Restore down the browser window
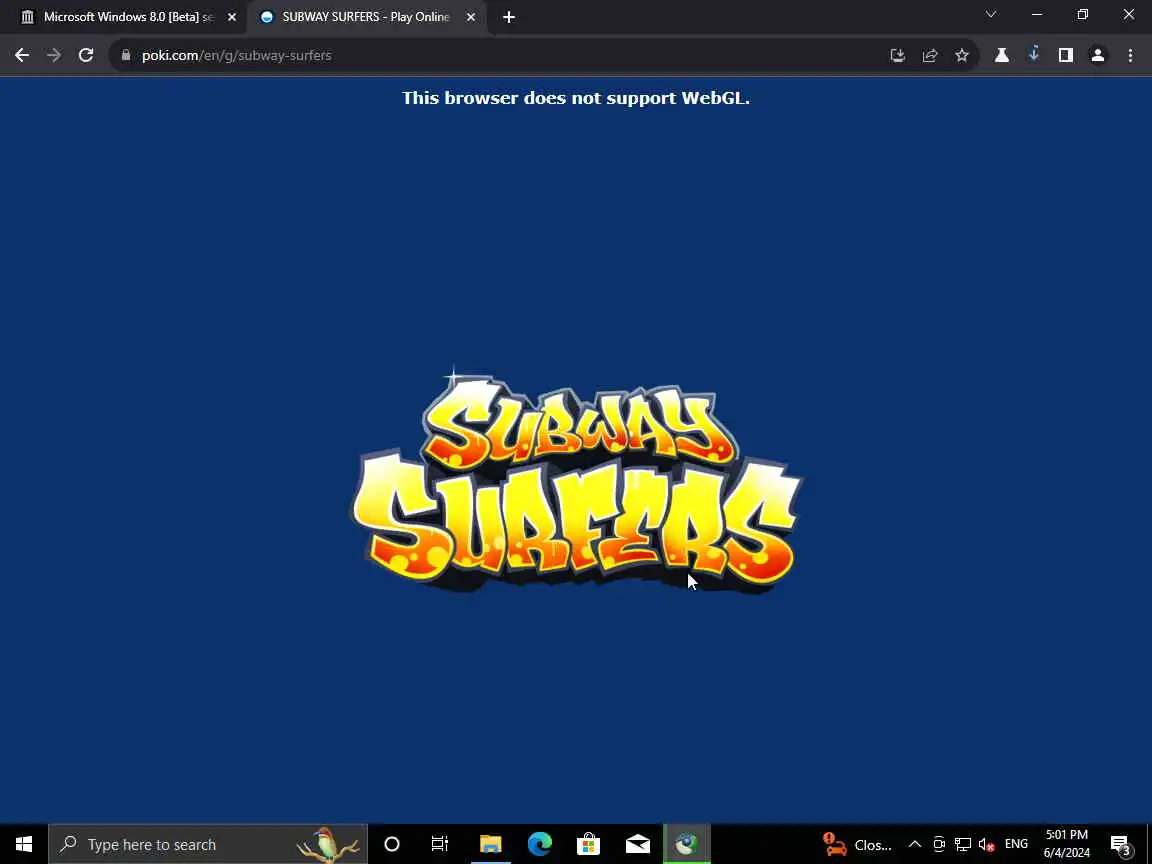The width and height of the screenshot is (1152, 864). 1082,14
